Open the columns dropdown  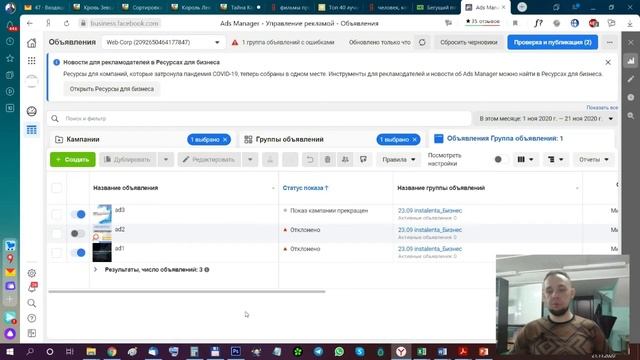tap(525, 160)
